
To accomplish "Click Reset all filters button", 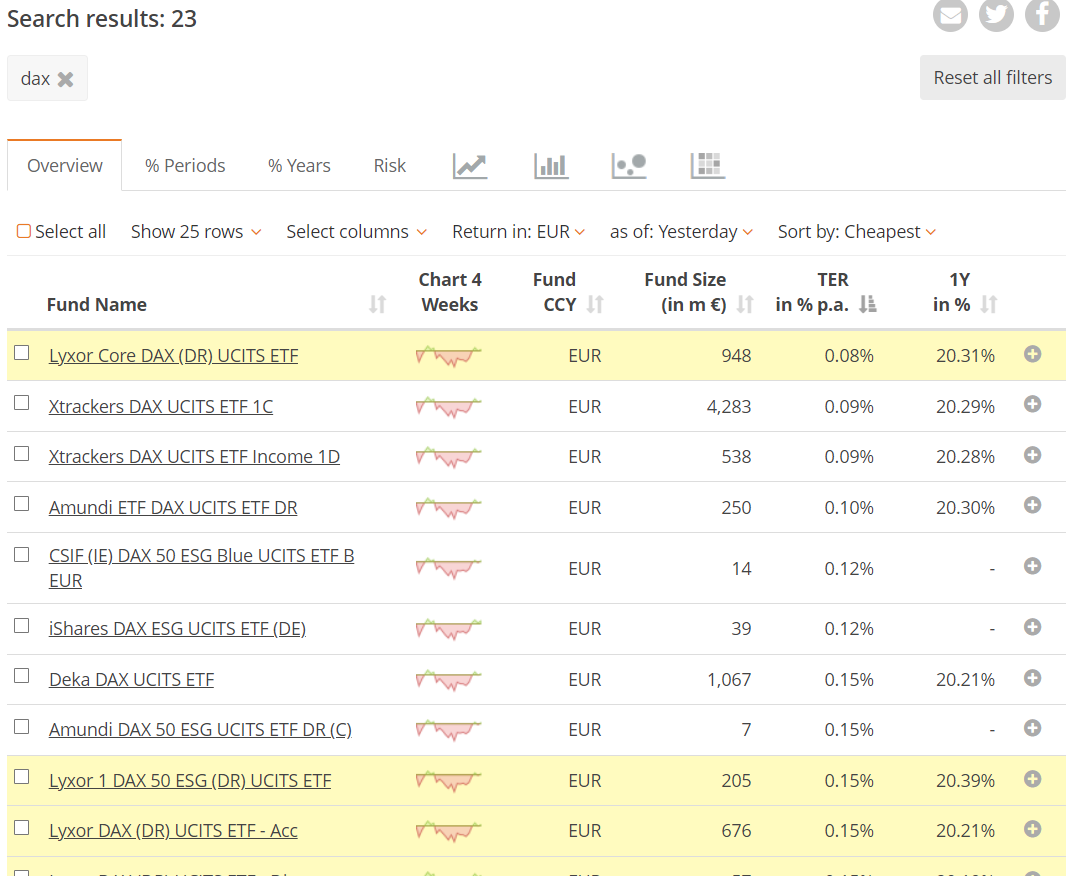I will (x=992, y=78).
